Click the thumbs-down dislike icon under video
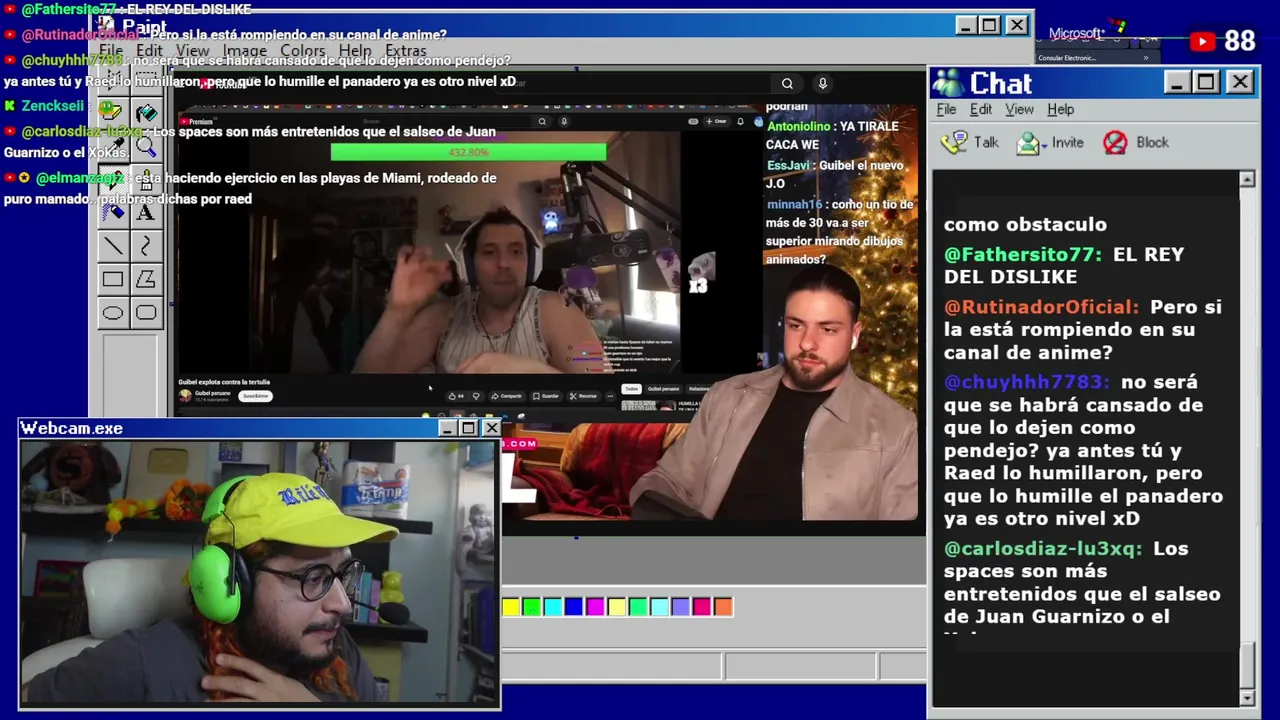 (476, 396)
